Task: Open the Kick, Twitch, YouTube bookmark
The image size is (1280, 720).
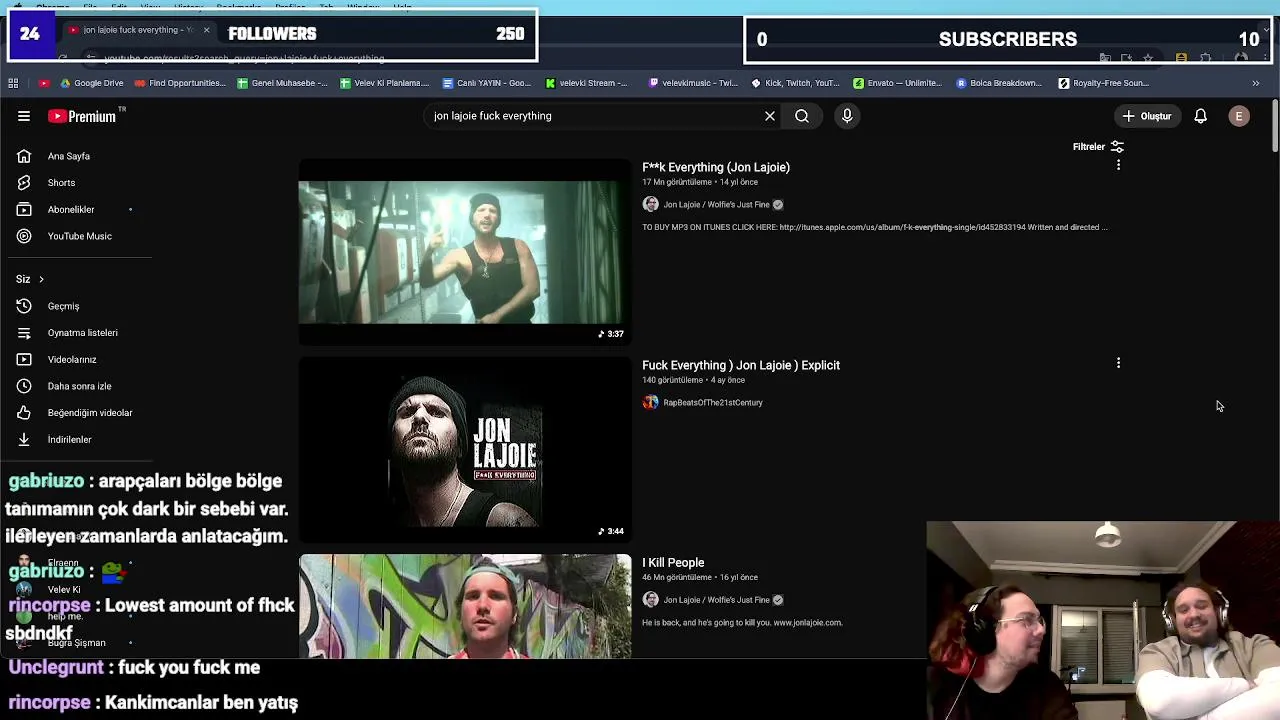Action: (796, 83)
